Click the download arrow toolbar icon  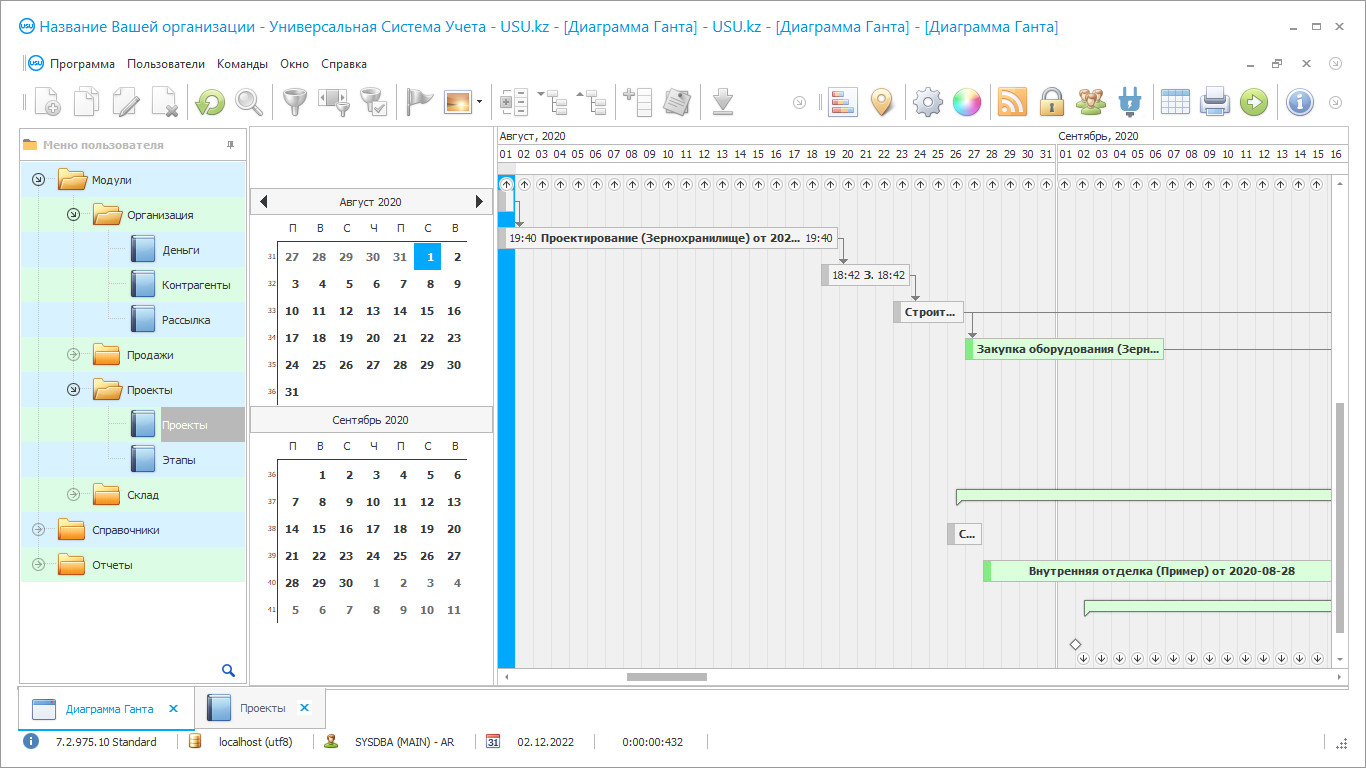tap(724, 101)
